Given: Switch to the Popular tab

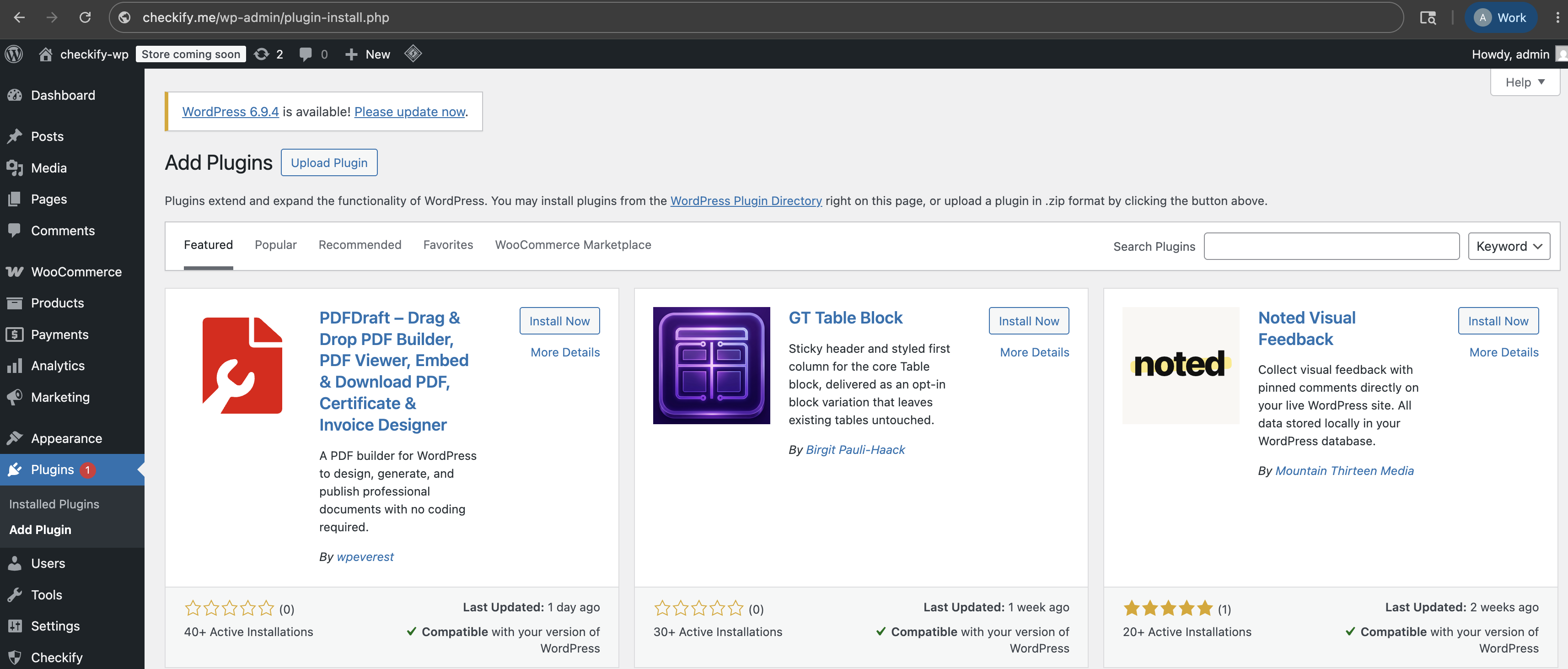Looking at the screenshot, I should click(276, 245).
